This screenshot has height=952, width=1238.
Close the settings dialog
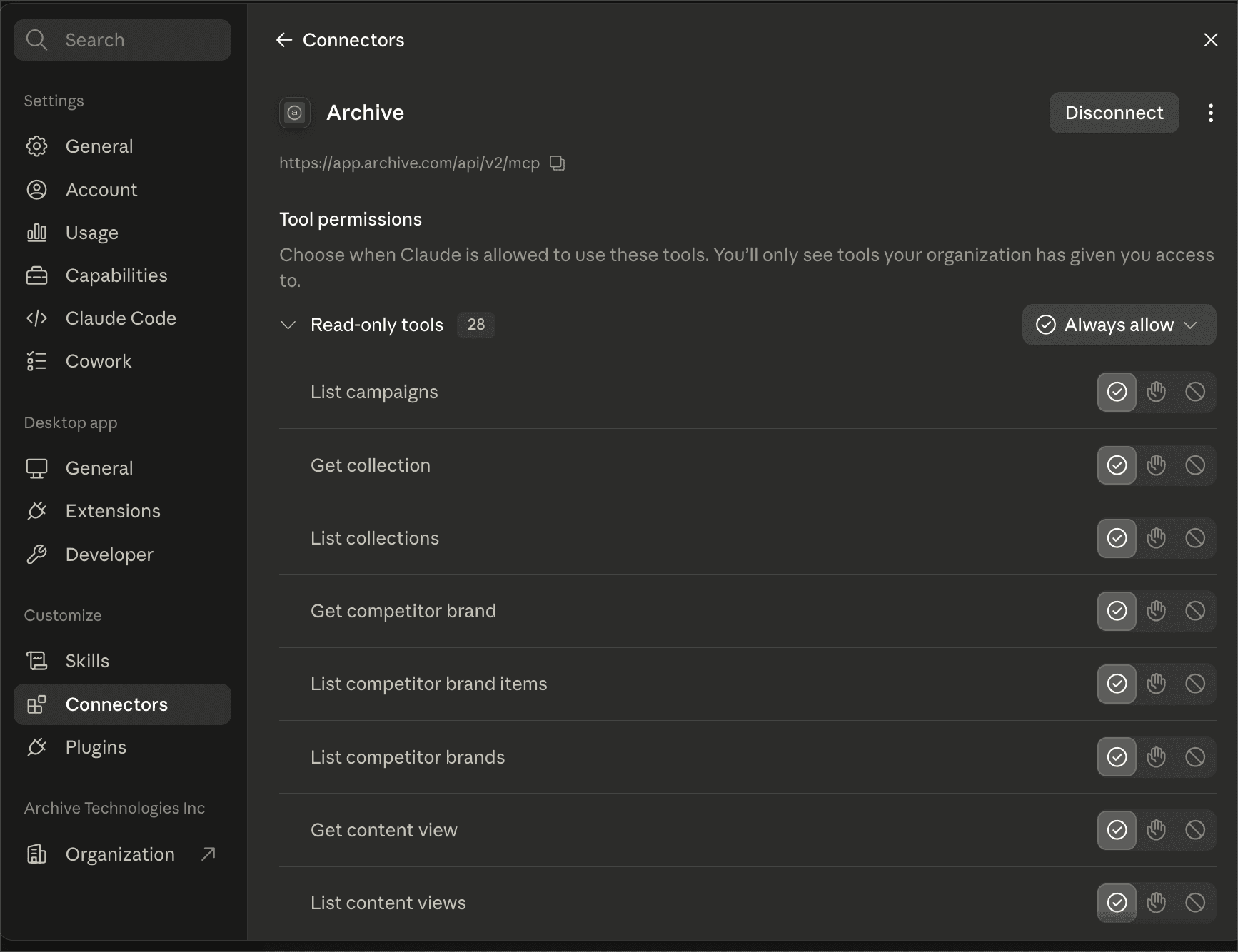[1211, 40]
